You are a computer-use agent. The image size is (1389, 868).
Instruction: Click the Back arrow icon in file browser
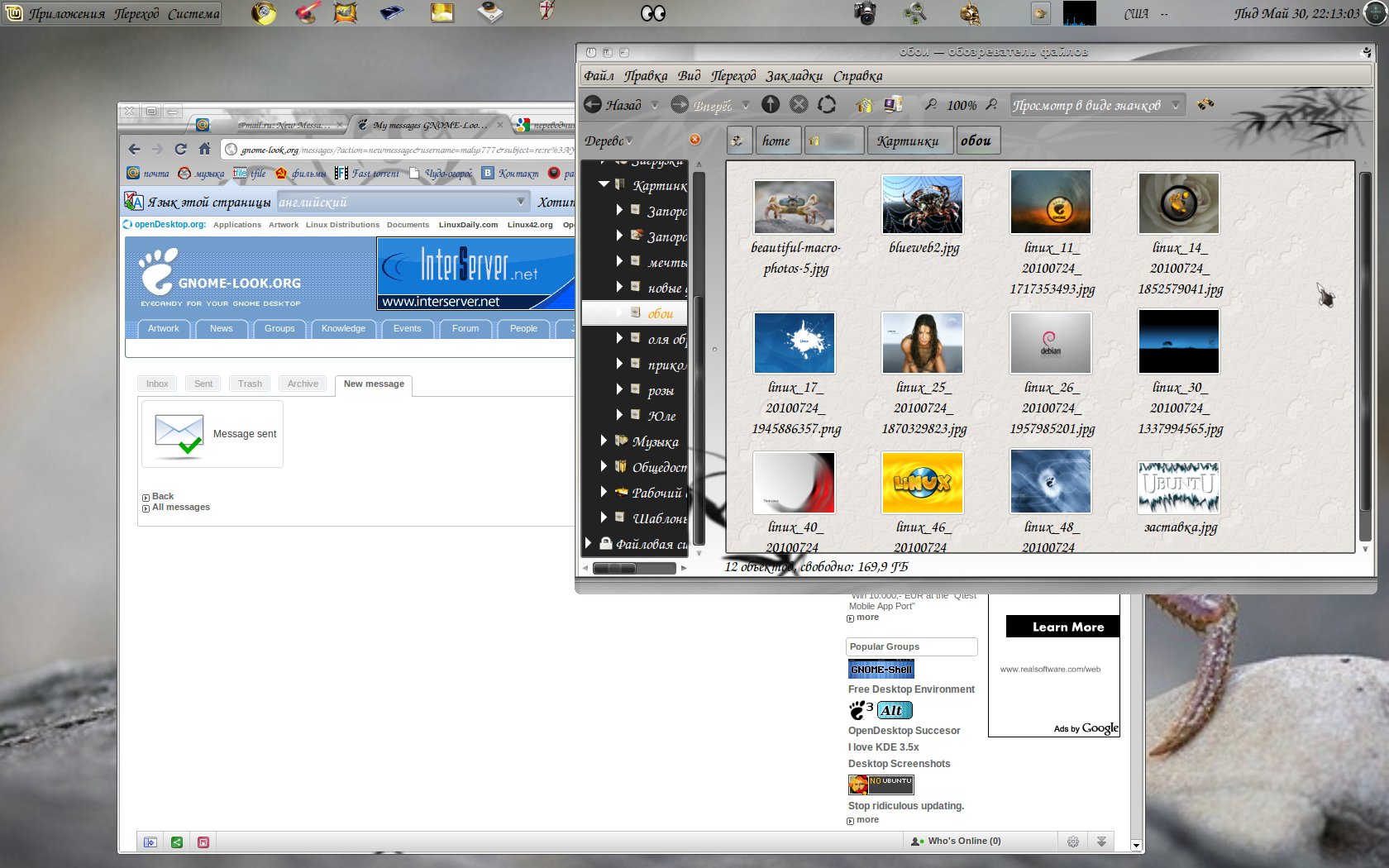(592, 104)
